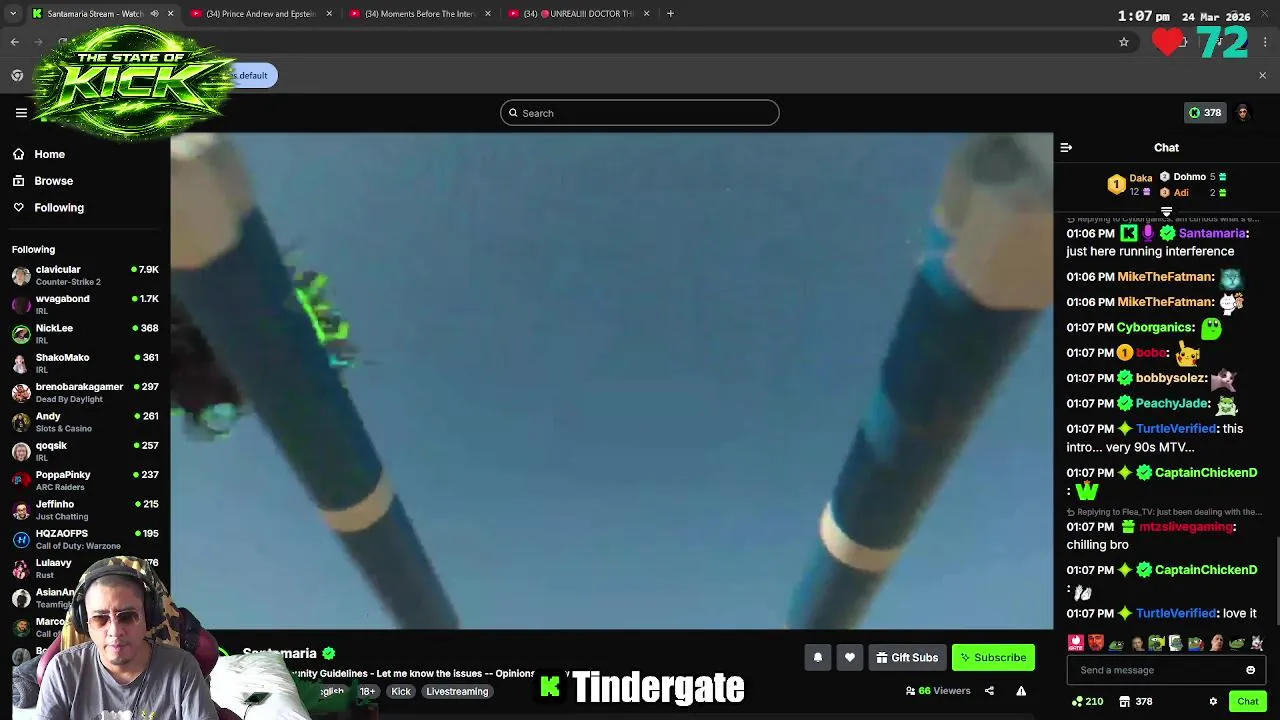Click the Livestreaming tag
Screen dimensions: 1280x720
point(457,691)
